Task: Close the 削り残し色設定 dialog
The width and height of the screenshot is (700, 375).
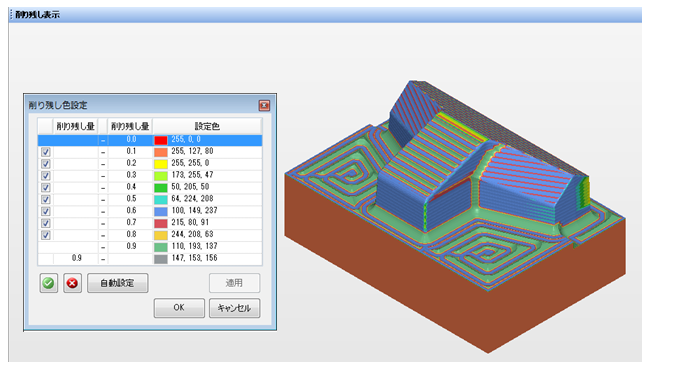Action: pos(264,105)
